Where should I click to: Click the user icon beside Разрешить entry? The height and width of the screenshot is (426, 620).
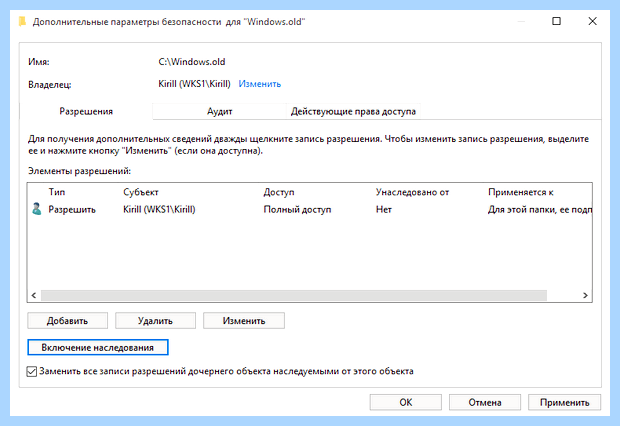[x=37, y=209]
